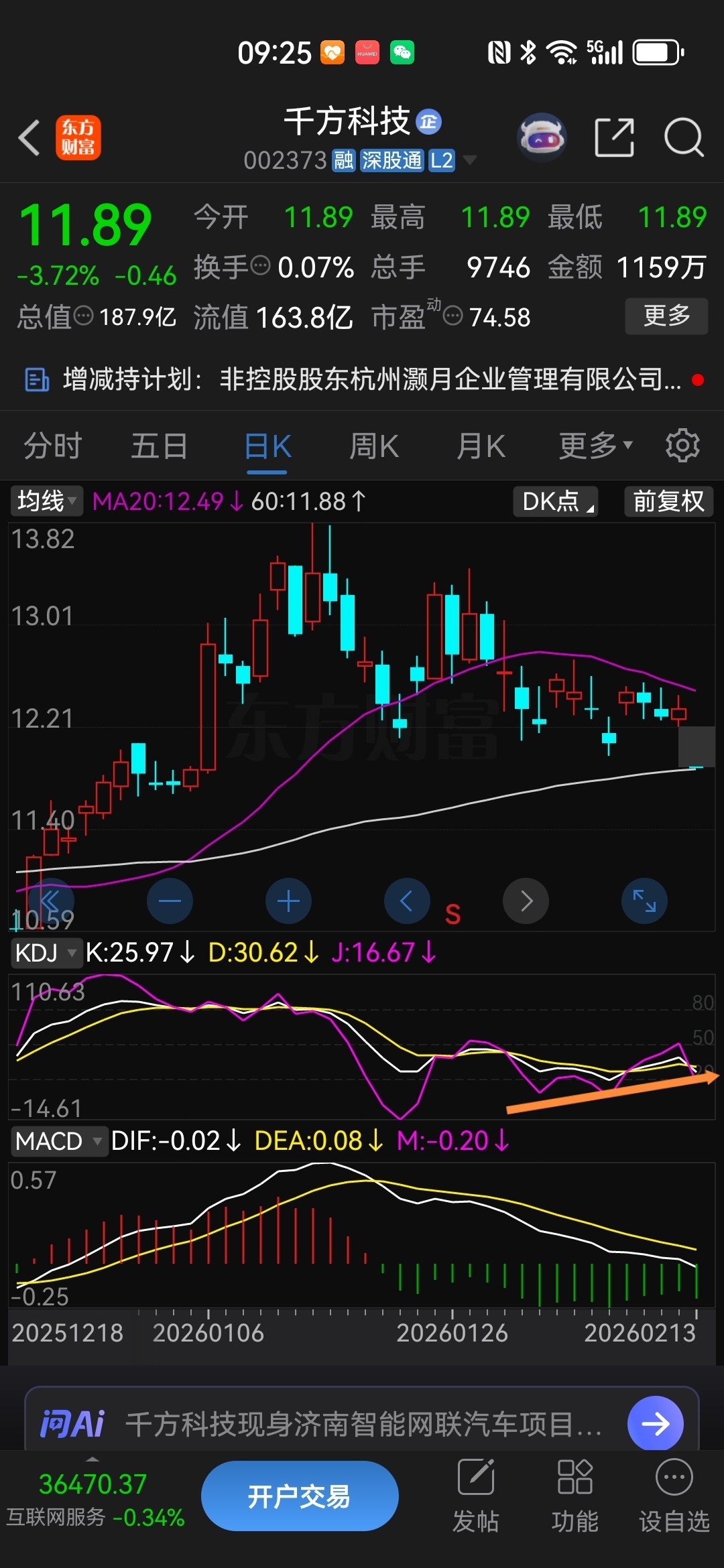Open the 前复权 adjustment selector
This screenshot has height=1568, width=724.
668,501
